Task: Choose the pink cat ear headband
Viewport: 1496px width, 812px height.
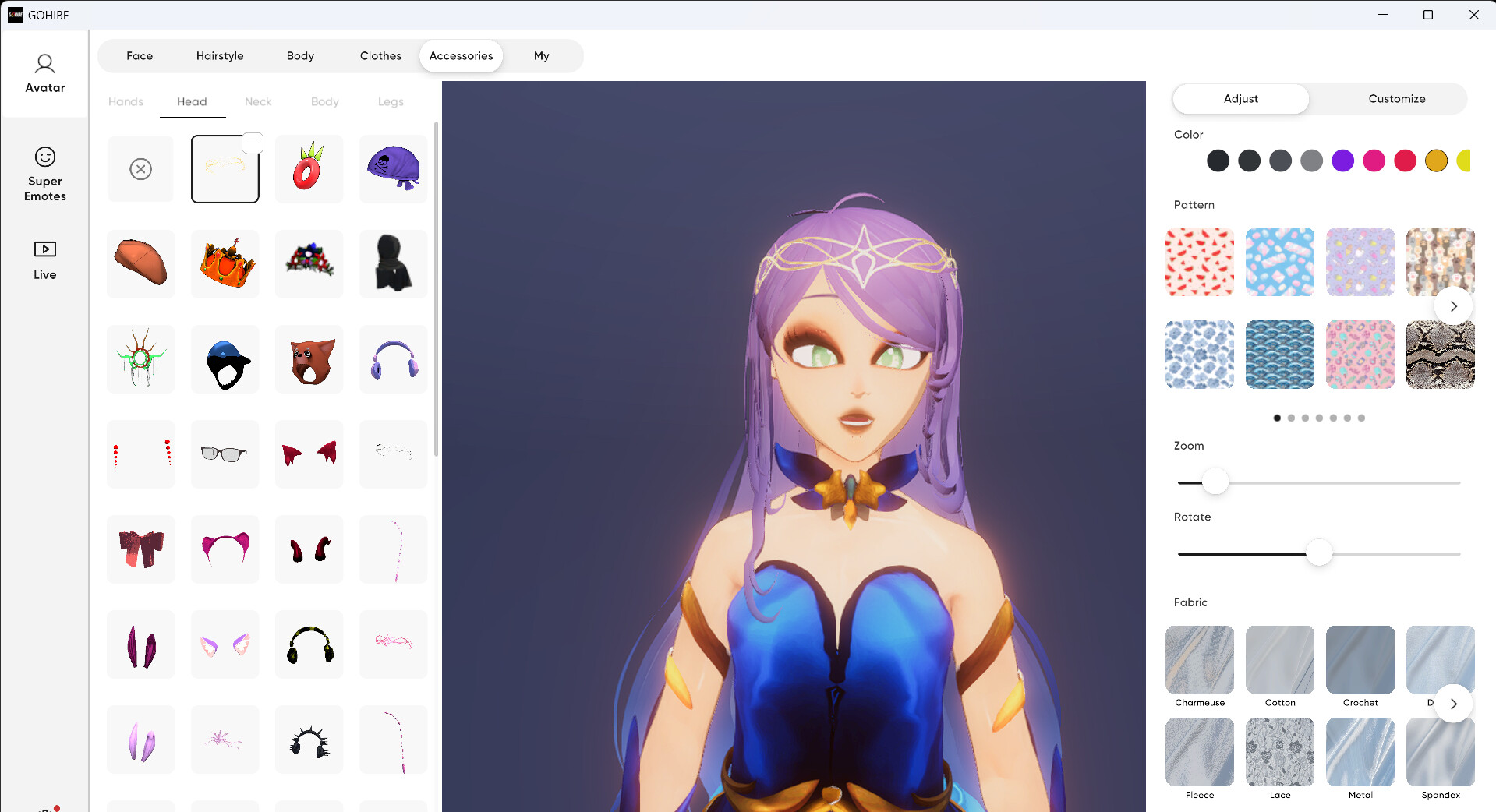Action: pos(225,549)
